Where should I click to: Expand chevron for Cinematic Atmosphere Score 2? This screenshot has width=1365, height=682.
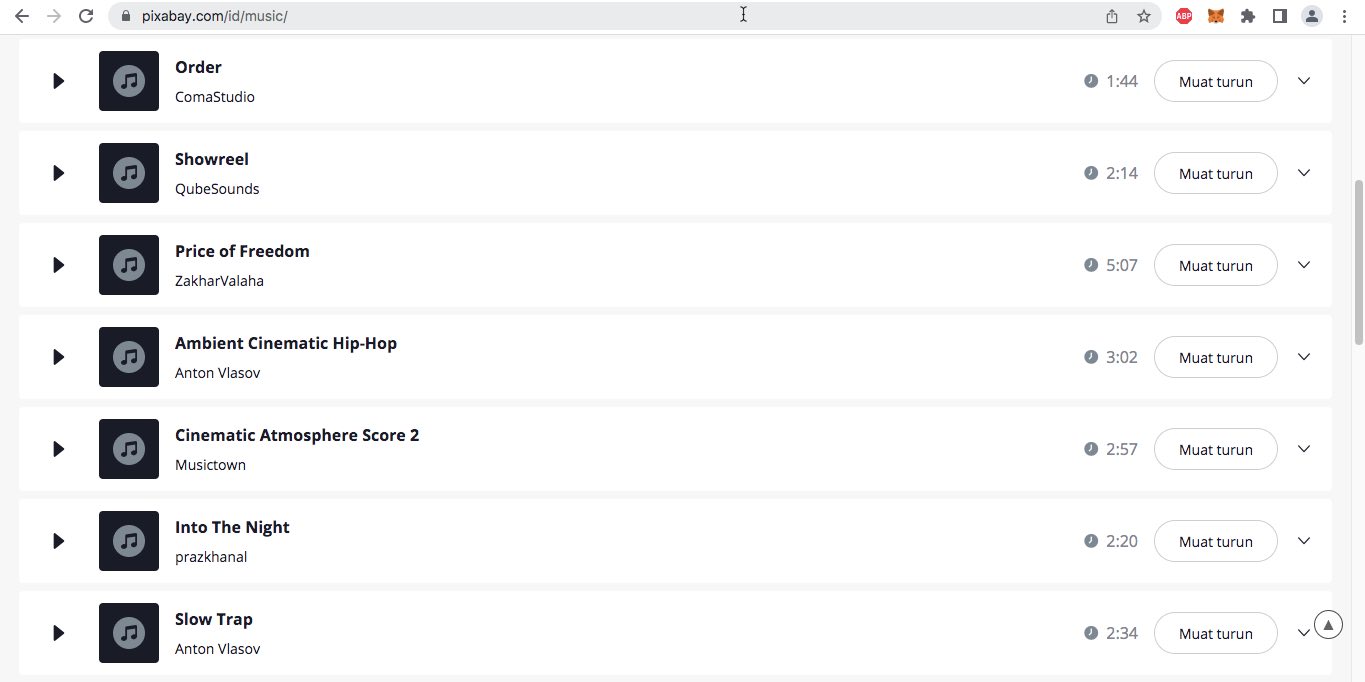click(1304, 449)
